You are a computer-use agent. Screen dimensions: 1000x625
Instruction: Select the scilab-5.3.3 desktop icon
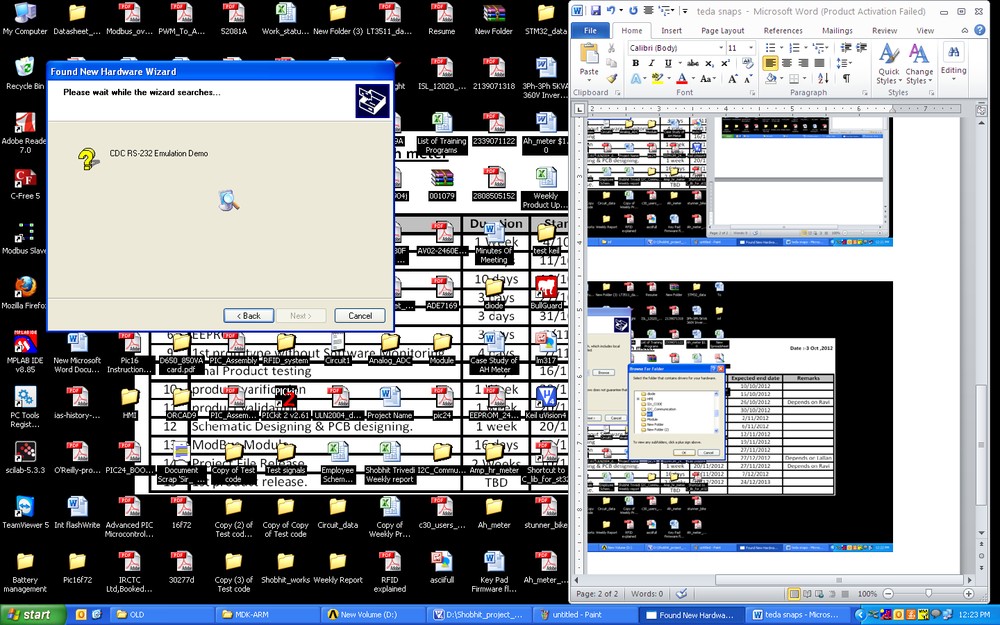coord(25,452)
